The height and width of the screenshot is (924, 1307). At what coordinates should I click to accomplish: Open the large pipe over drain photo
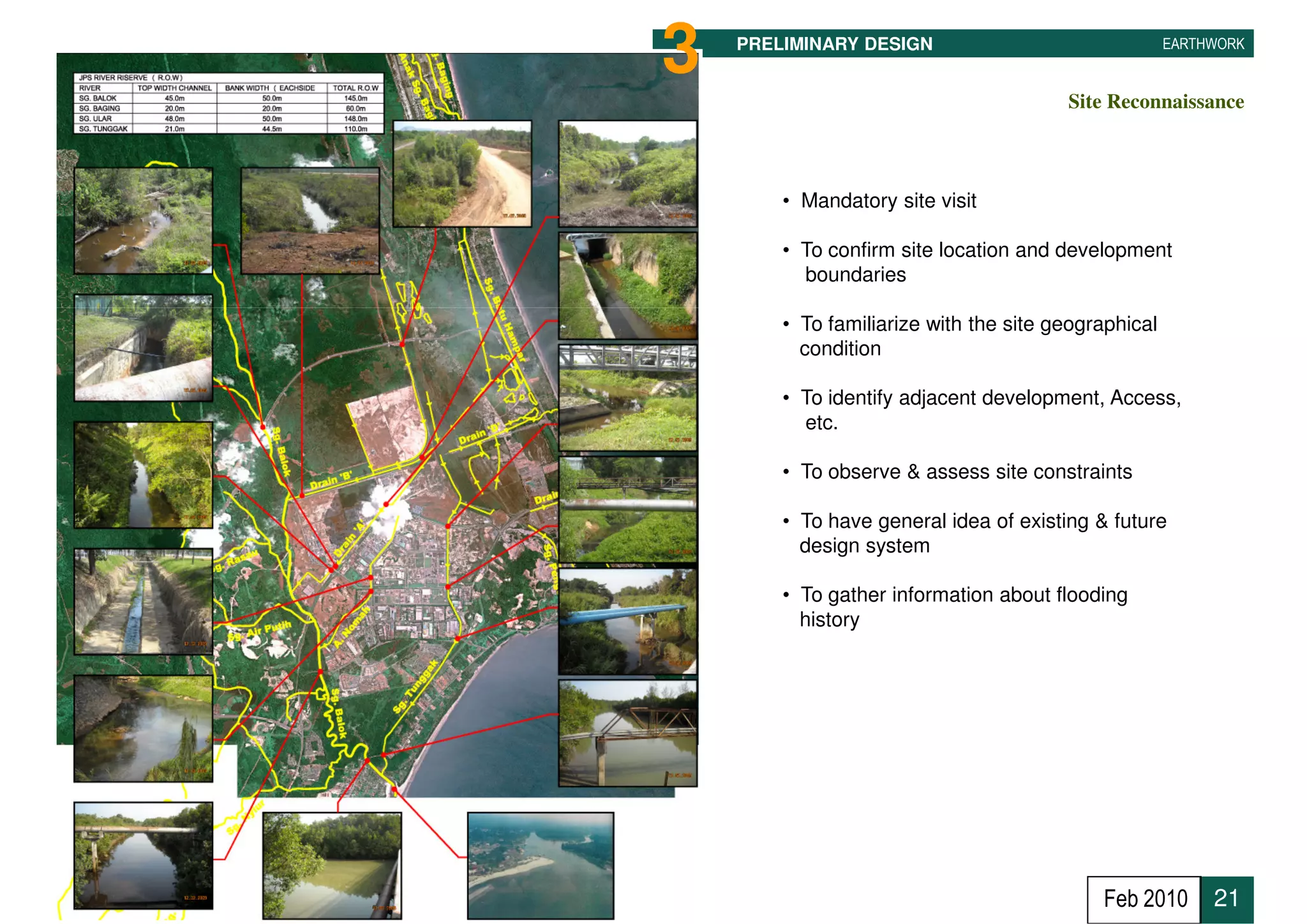pyautogui.click(x=143, y=348)
